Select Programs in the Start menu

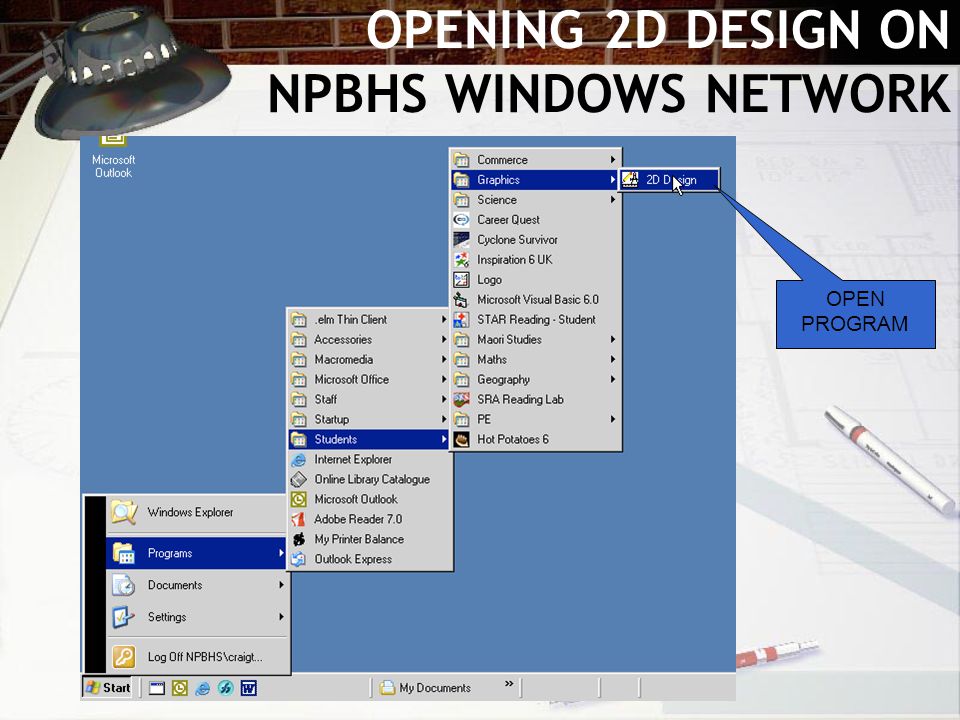point(197,553)
